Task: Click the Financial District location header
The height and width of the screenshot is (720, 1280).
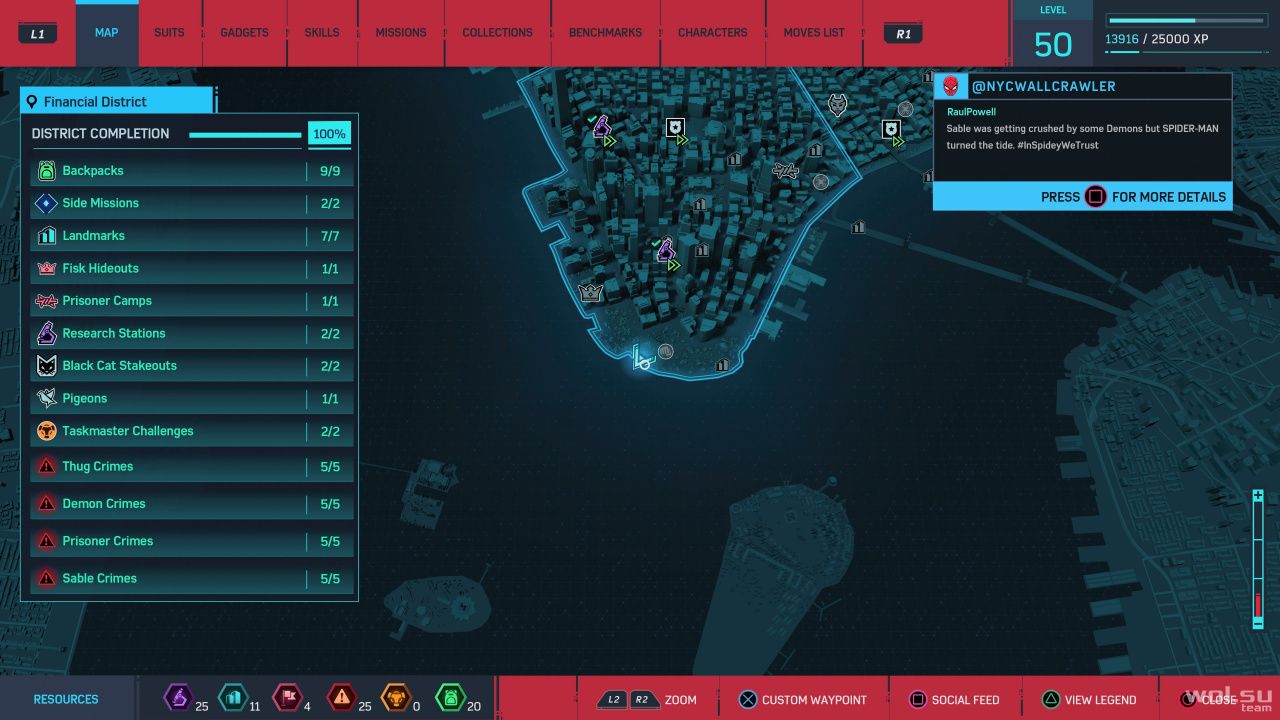Action: 117,101
